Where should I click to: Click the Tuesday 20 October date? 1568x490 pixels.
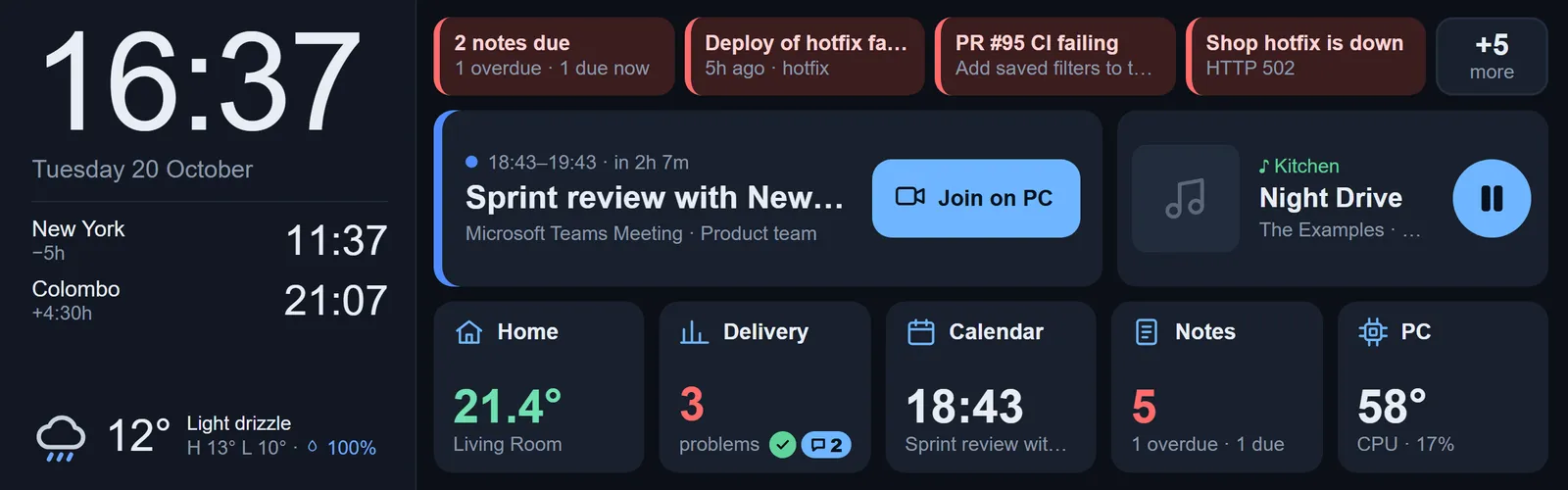pyautogui.click(x=142, y=170)
